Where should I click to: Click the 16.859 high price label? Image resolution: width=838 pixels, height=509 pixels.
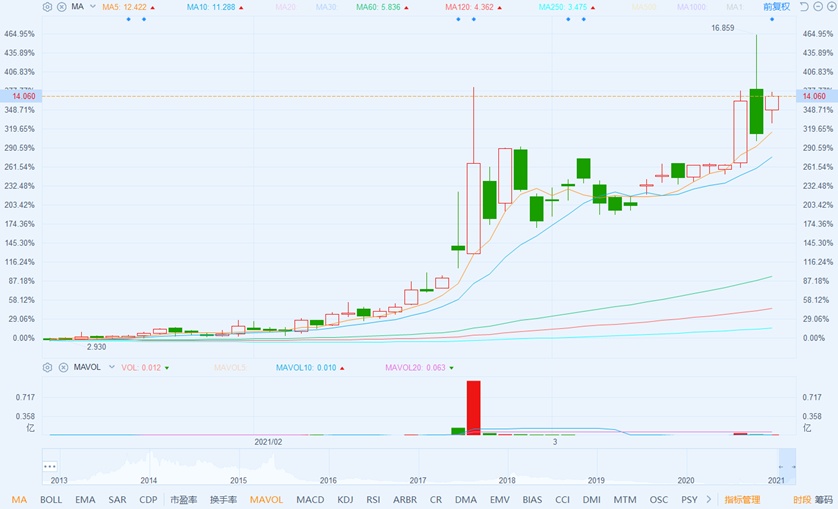(723, 28)
